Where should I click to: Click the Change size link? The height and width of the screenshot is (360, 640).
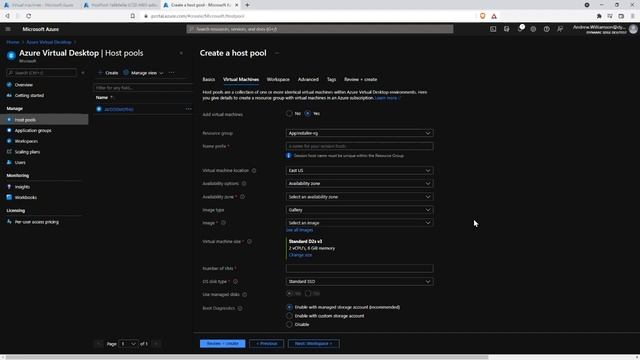pyautogui.click(x=300, y=255)
